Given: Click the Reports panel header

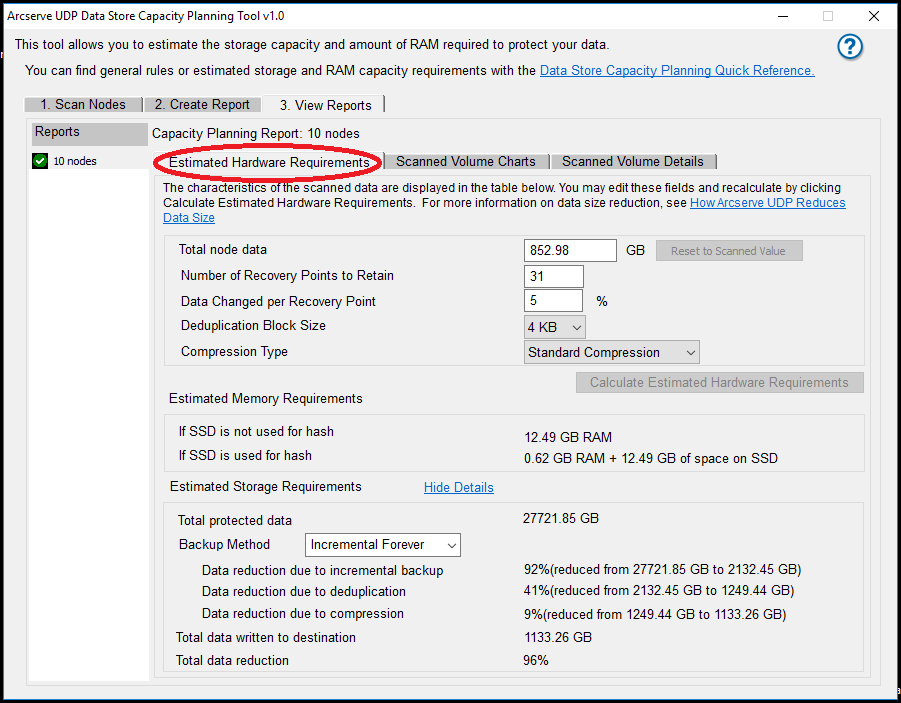Looking at the screenshot, I should (x=90, y=132).
